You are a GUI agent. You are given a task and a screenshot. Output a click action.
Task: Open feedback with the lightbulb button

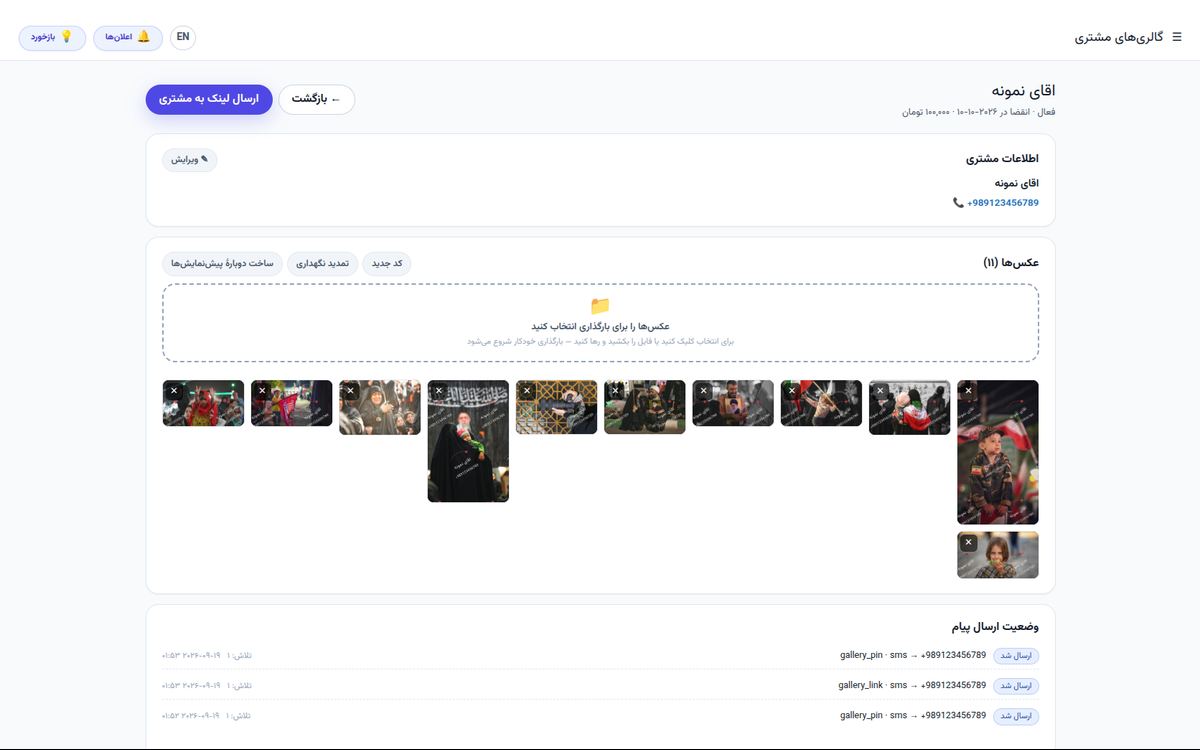(x=52, y=37)
